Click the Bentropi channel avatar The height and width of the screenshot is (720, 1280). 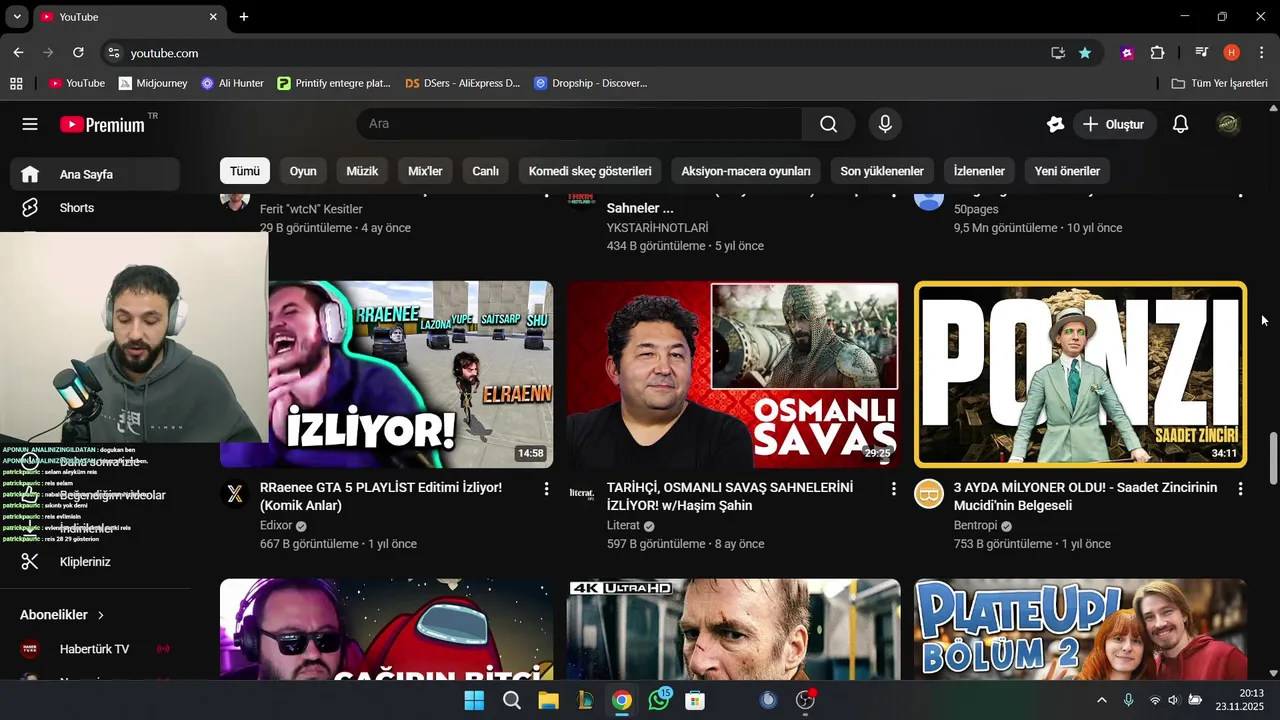pyautogui.click(x=929, y=494)
